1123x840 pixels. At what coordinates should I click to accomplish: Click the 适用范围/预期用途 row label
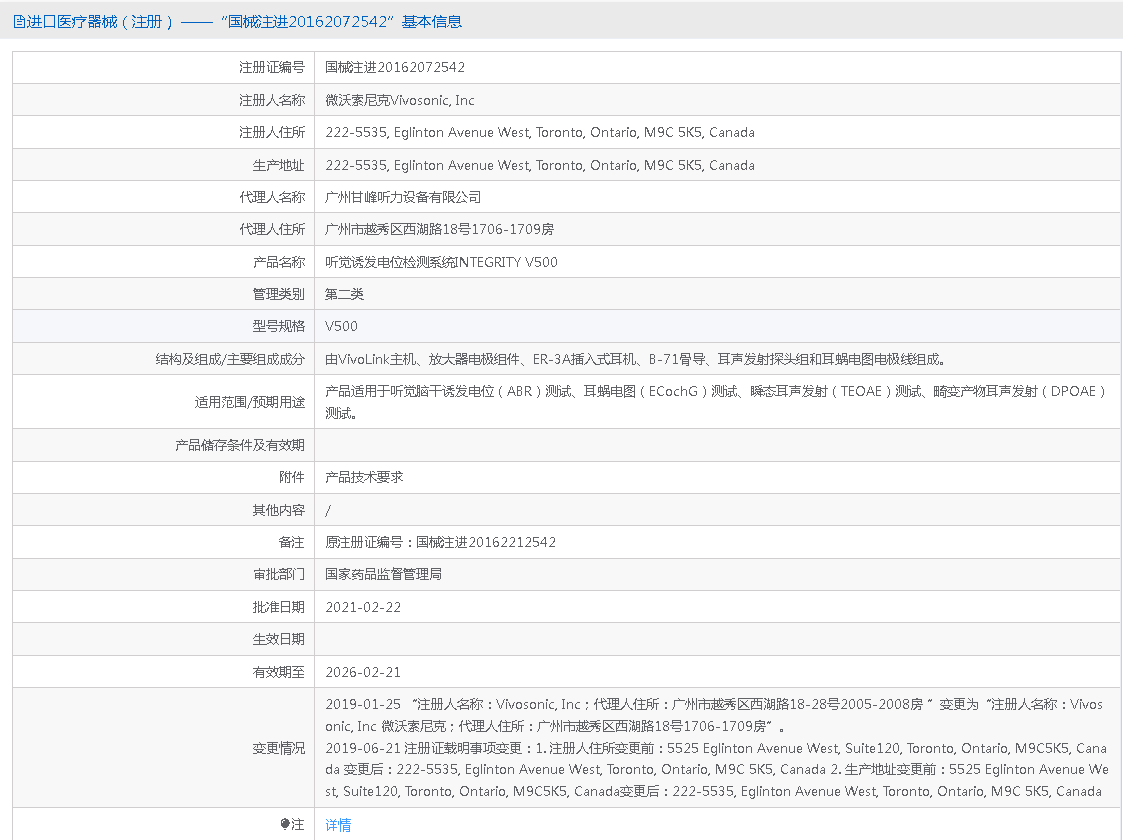tap(249, 403)
